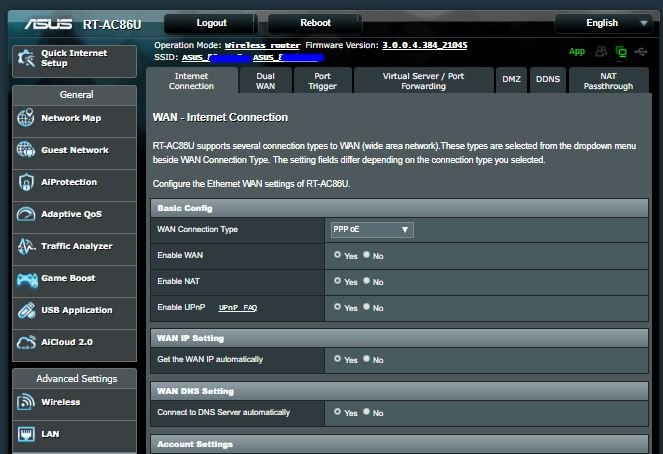The height and width of the screenshot is (454, 663).
Task: Click the Guest Network icon
Action: 26,150
